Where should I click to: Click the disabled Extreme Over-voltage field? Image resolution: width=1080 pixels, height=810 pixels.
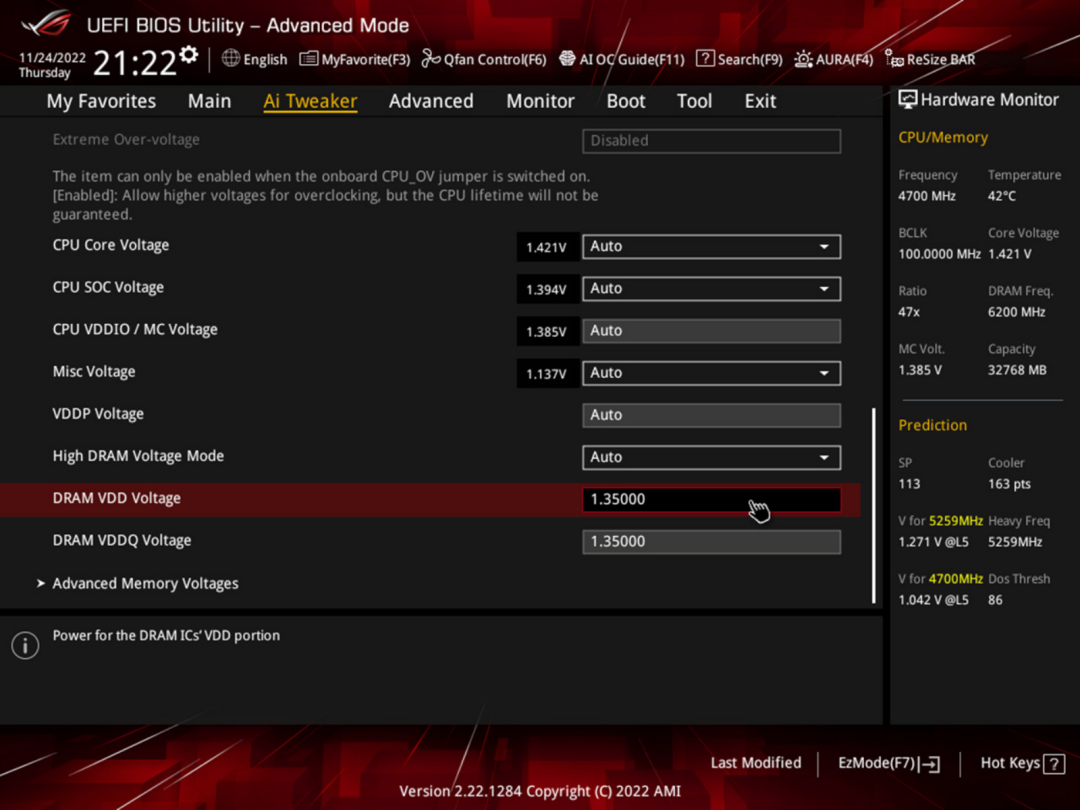pyautogui.click(x=712, y=141)
